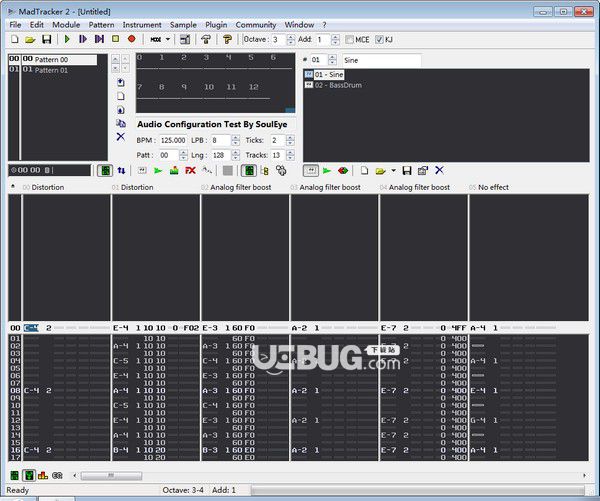The height and width of the screenshot is (501, 600).
Task: Open the mixer window icon on the main toolbar
Action: pos(185,39)
